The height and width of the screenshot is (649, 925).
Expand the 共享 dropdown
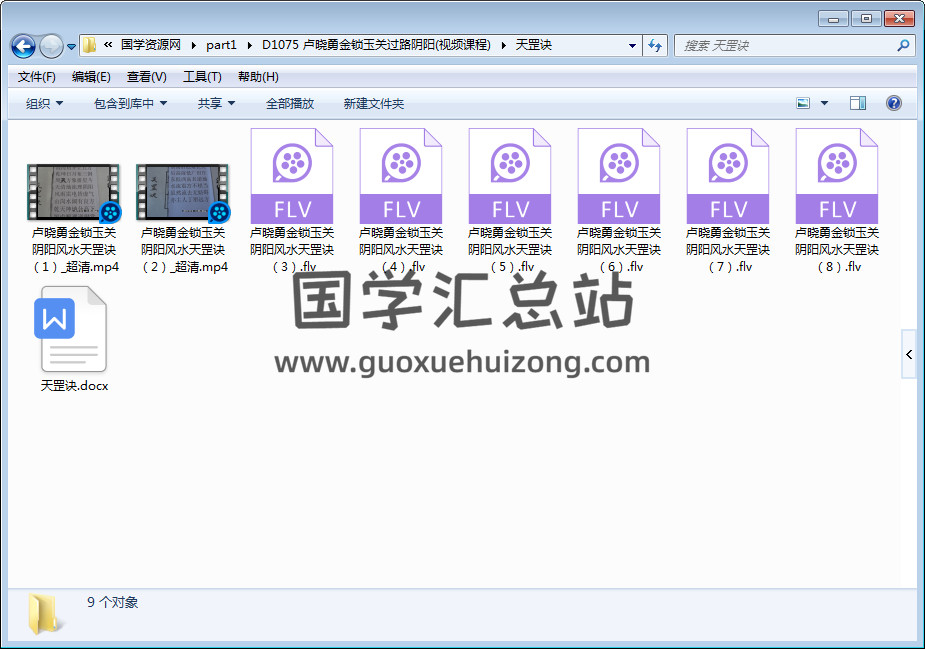click(216, 103)
